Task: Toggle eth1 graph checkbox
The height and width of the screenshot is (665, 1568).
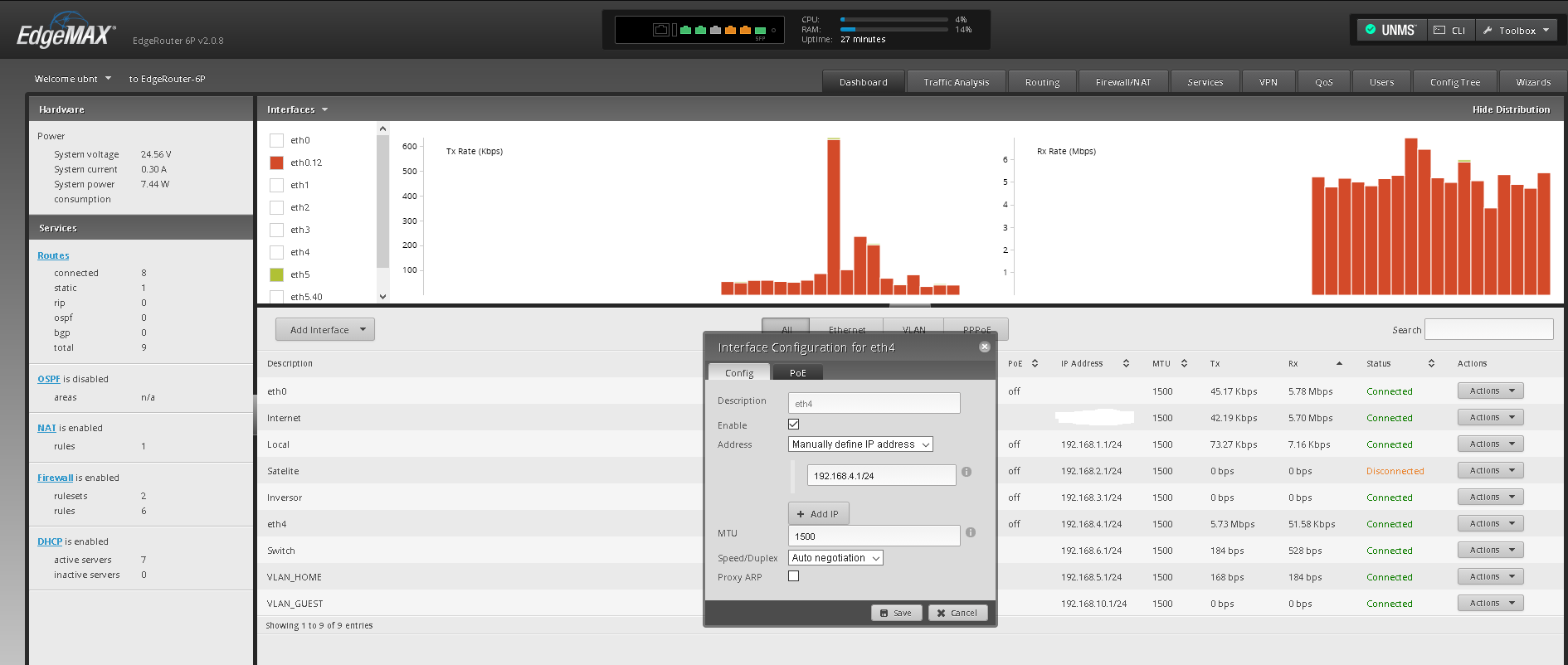Action: point(277,185)
